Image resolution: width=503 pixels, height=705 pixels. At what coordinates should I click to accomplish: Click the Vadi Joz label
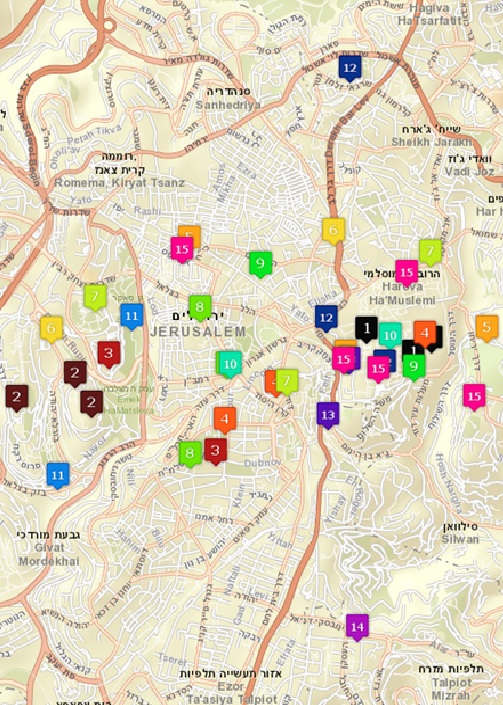pyautogui.click(x=469, y=171)
